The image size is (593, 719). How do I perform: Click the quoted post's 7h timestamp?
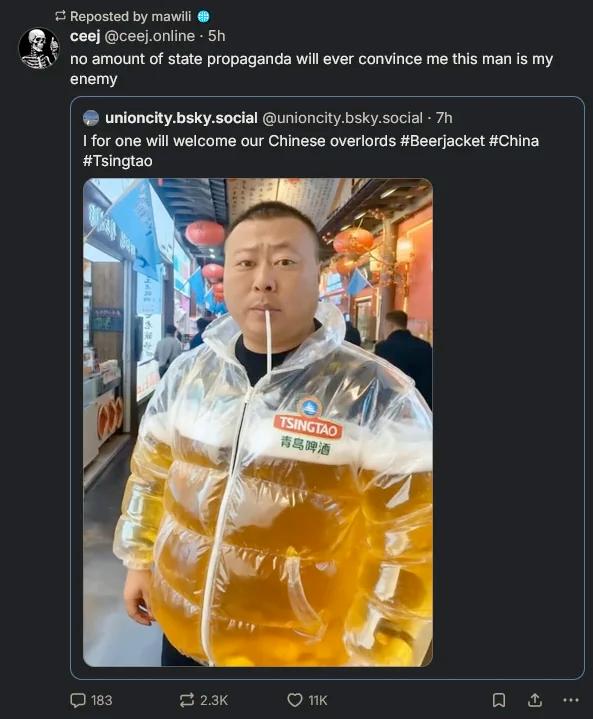(444, 118)
